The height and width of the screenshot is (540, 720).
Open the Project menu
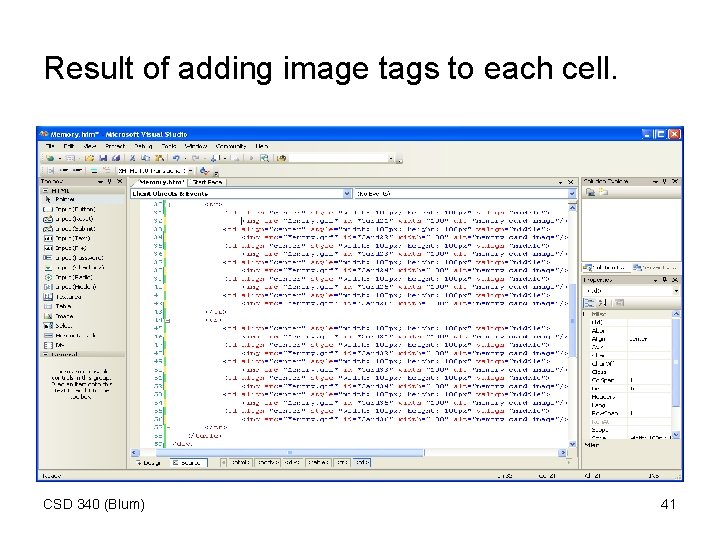click(x=115, y=146)
